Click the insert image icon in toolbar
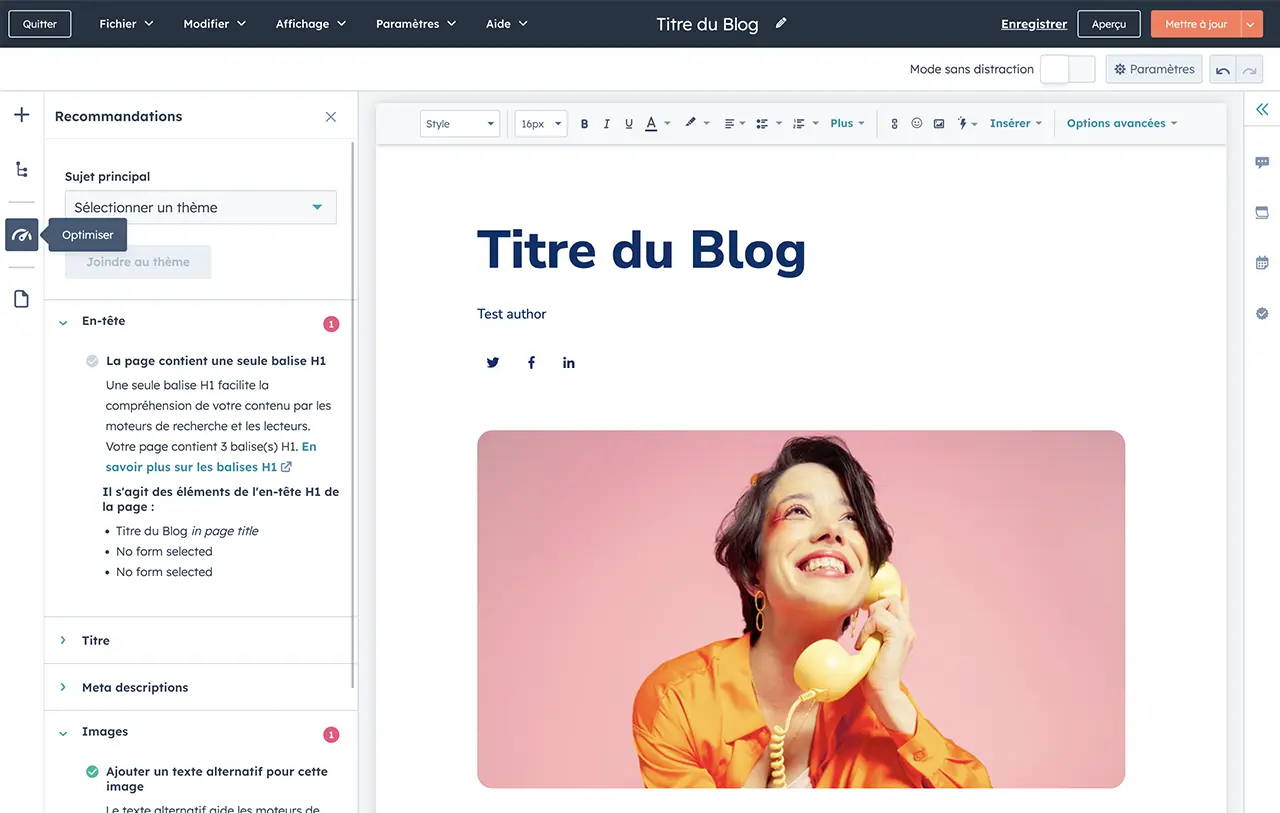 tap(939, 124)
